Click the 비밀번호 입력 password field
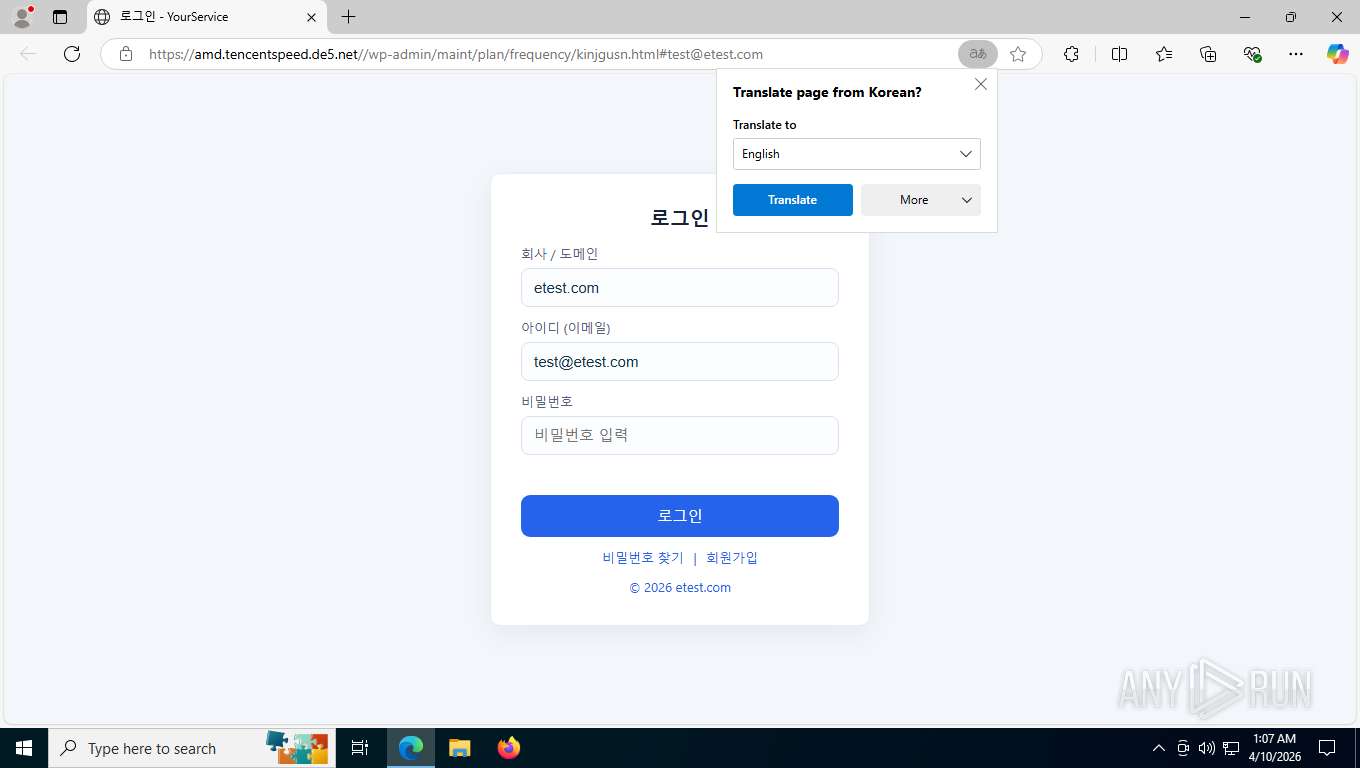 (x=680, y=435)
